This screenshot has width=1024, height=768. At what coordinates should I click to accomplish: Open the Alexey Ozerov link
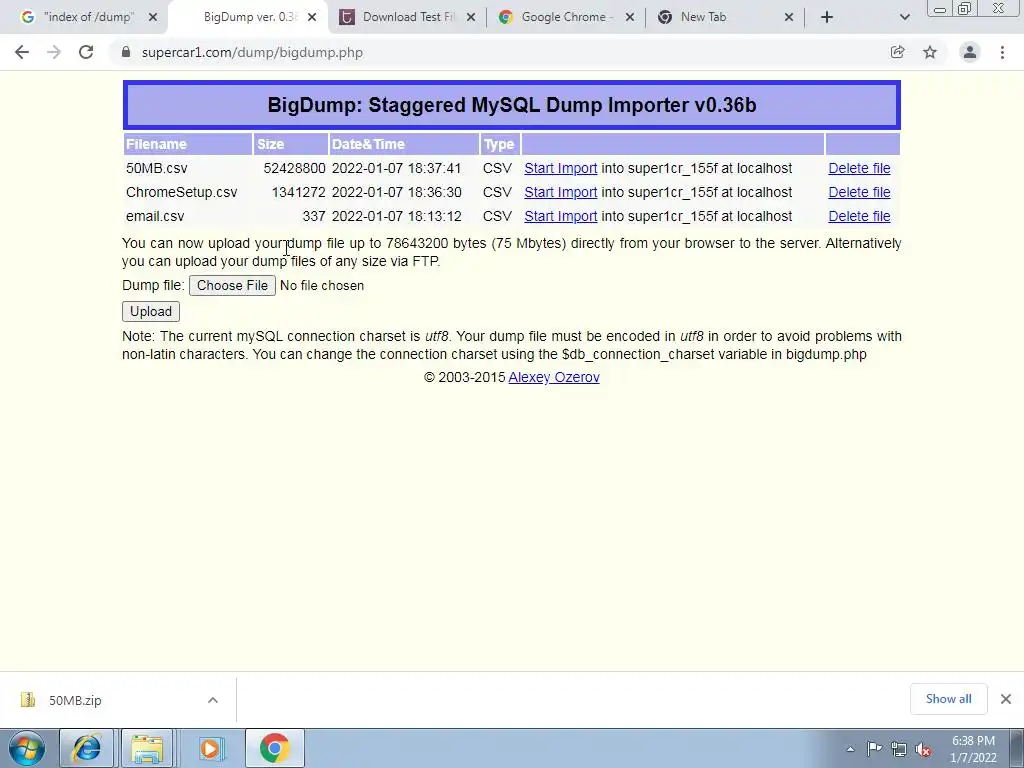(554, 377)
